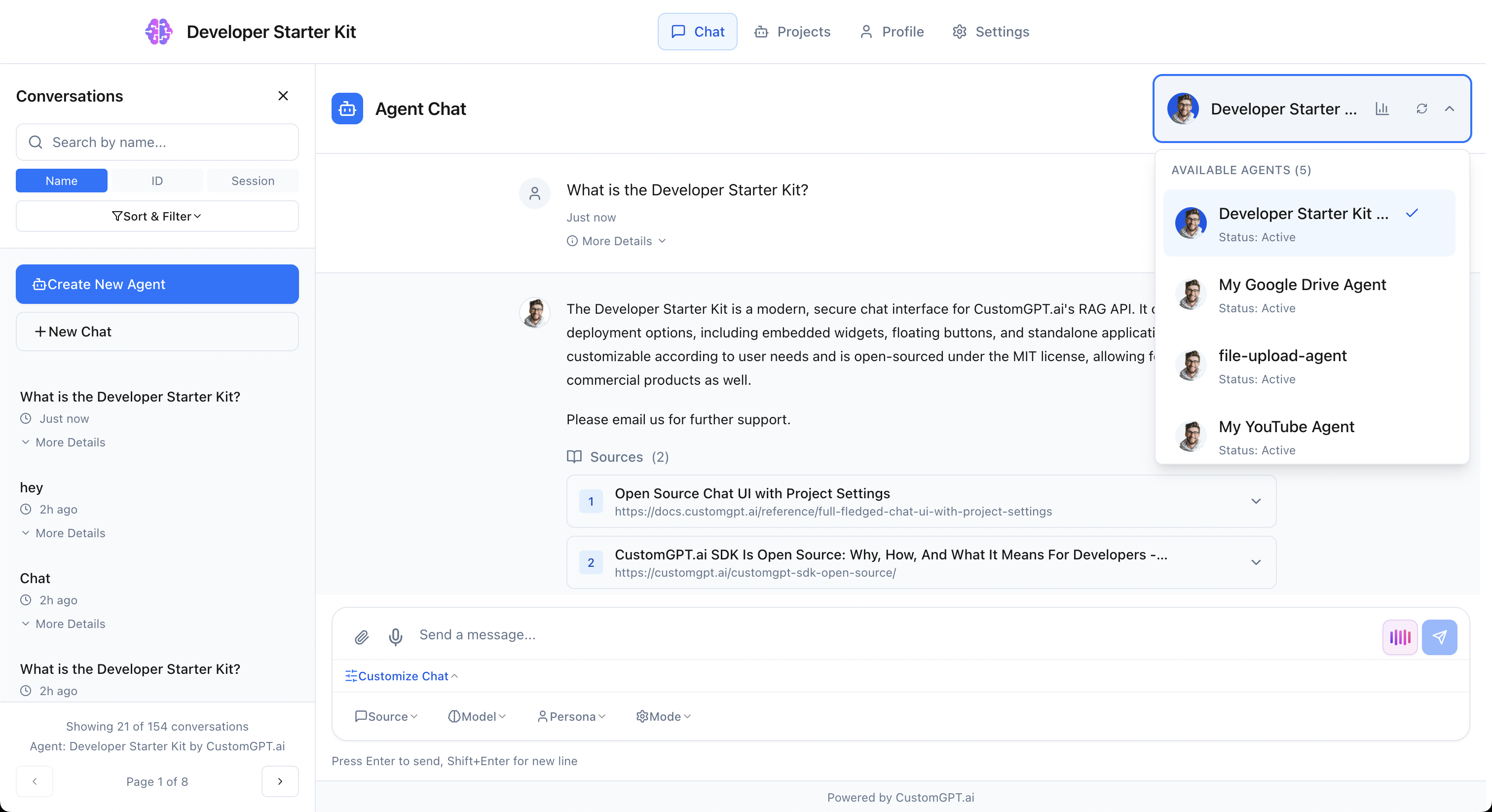Open the Model dropdown in Customize Chat

coord(477,716)
